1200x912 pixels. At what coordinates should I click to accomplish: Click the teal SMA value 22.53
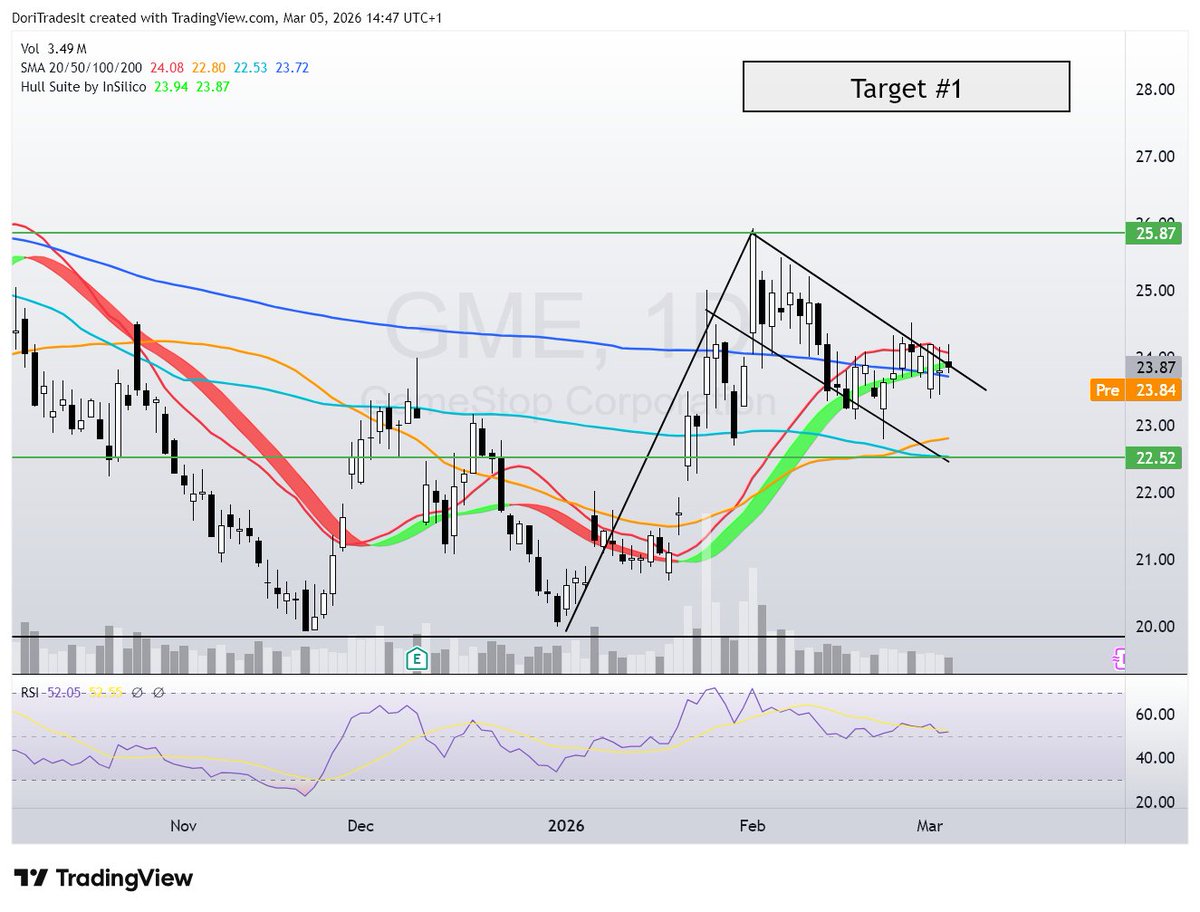tap(249, 68)
